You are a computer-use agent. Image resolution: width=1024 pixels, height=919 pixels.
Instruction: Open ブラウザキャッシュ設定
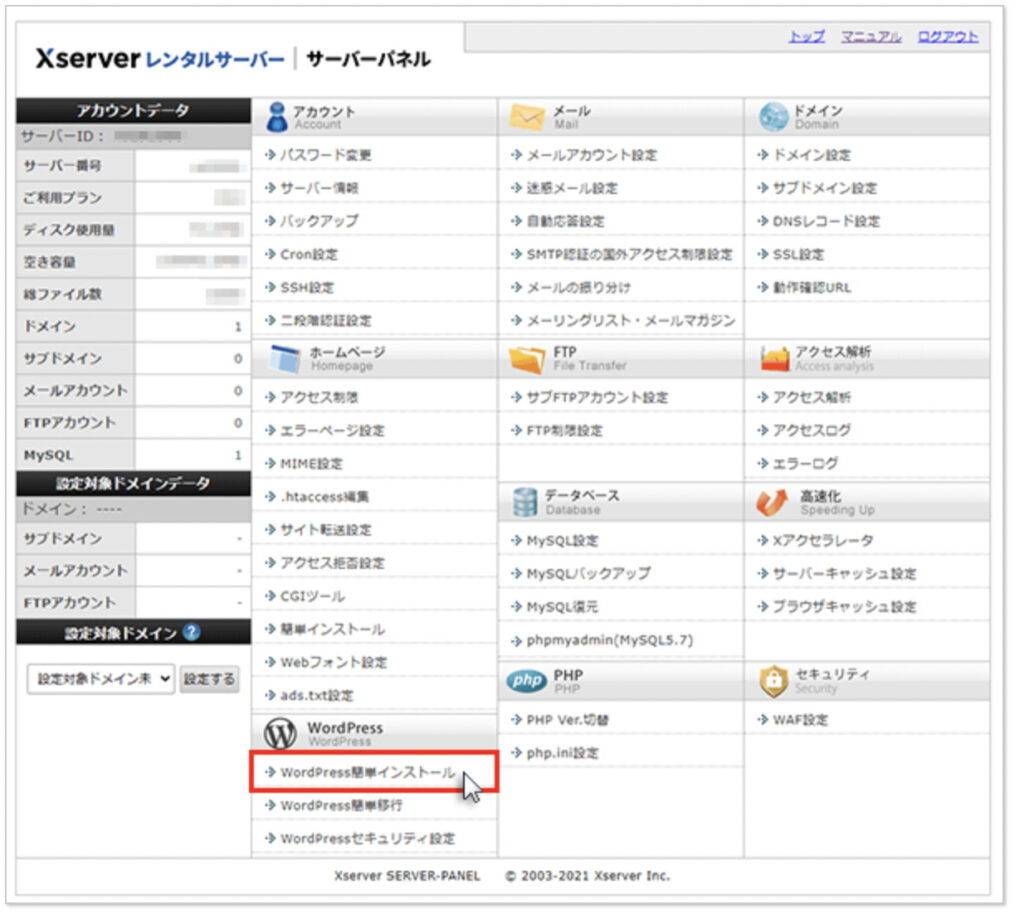tap(844, 607)
